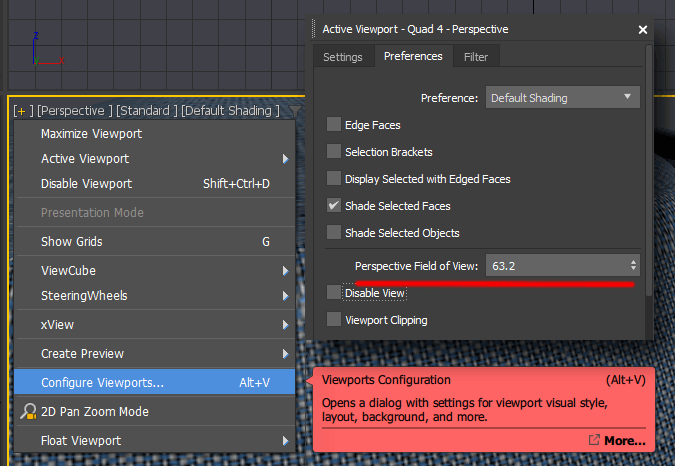
Task: Expand the ViewCube submenu arrow
Action: 285,271
